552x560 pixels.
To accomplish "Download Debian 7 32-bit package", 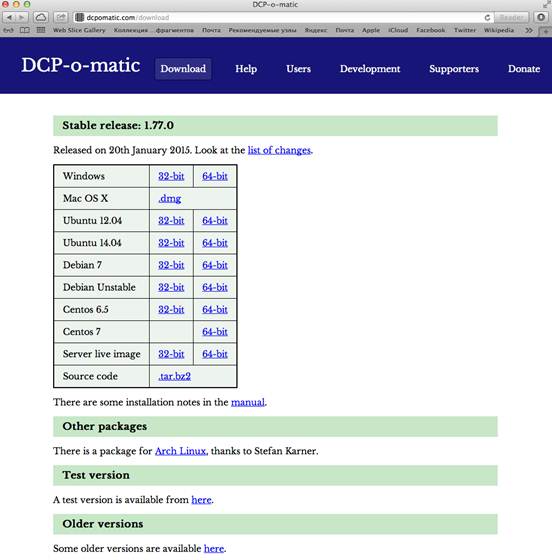I will coord(171,265).
